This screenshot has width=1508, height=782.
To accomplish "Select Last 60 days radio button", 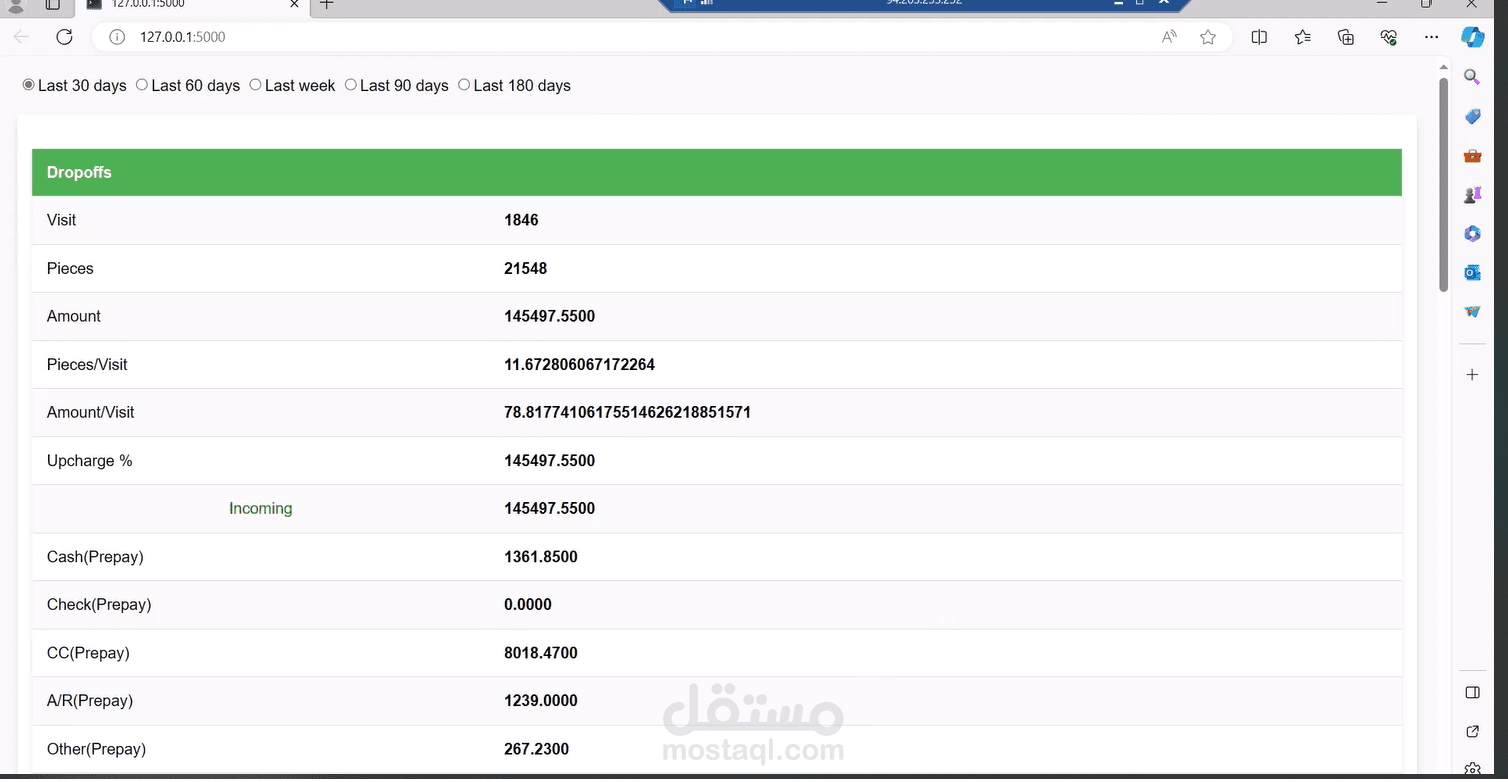I will coord(141,85).
